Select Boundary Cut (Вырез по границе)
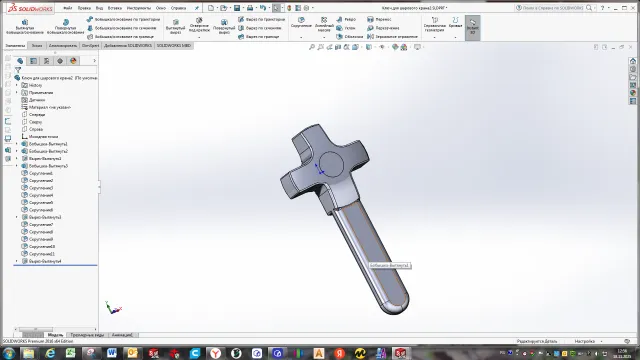Image resolution: width=640 pixels, height=360 pixels. pos(258,37)
